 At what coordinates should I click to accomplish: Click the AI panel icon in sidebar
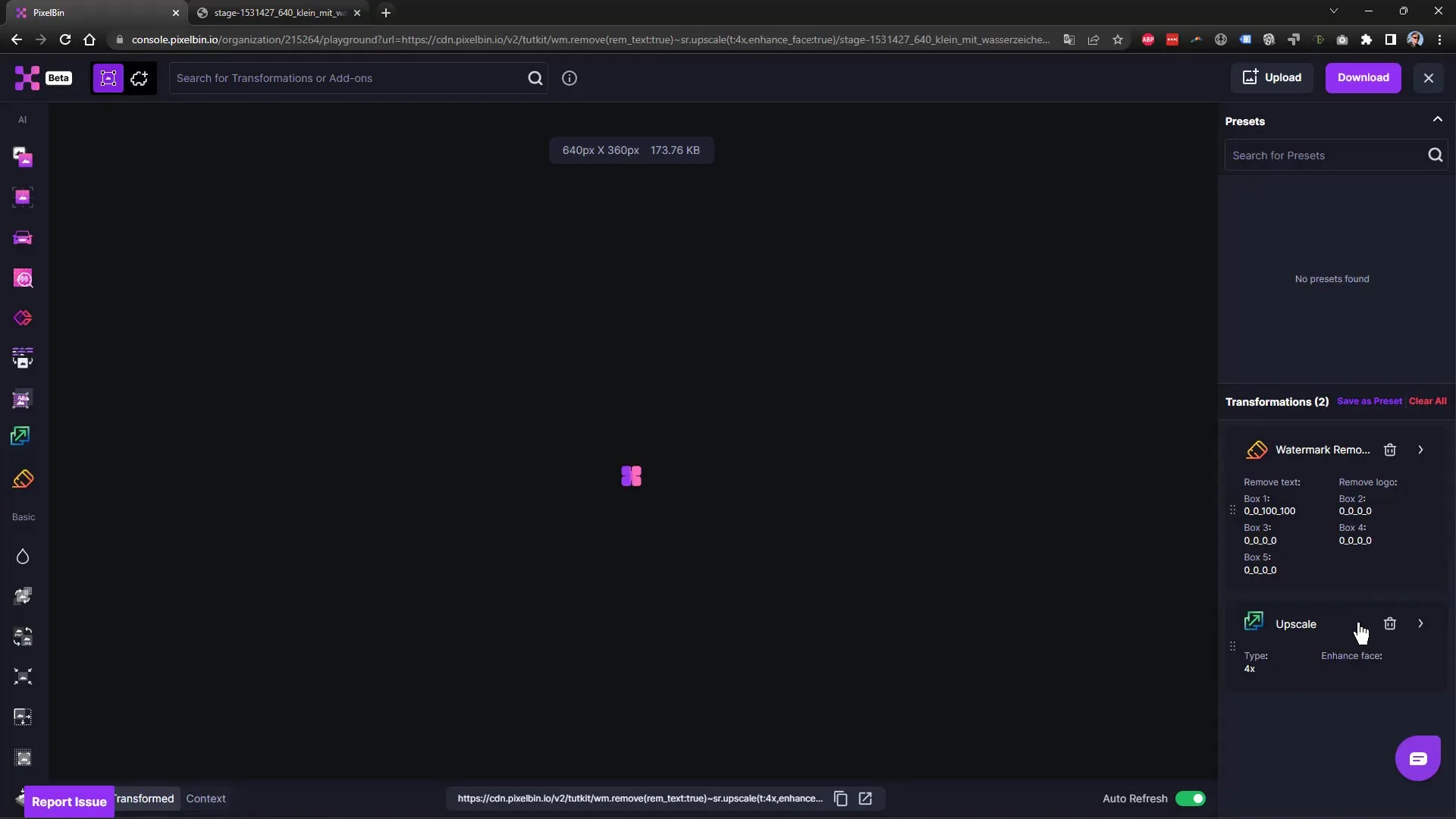coord(22,119)
